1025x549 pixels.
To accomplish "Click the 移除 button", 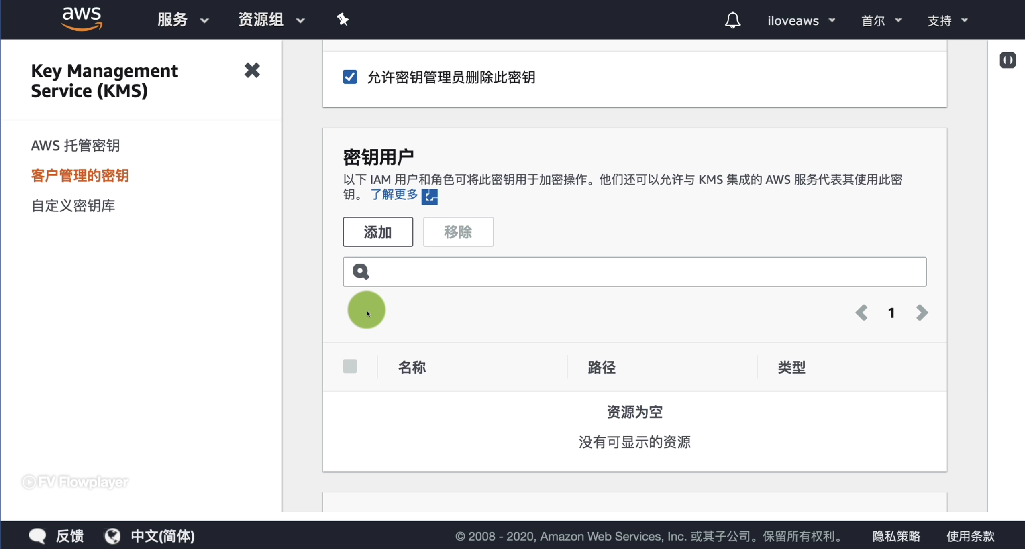I will [x=458, y=232].
